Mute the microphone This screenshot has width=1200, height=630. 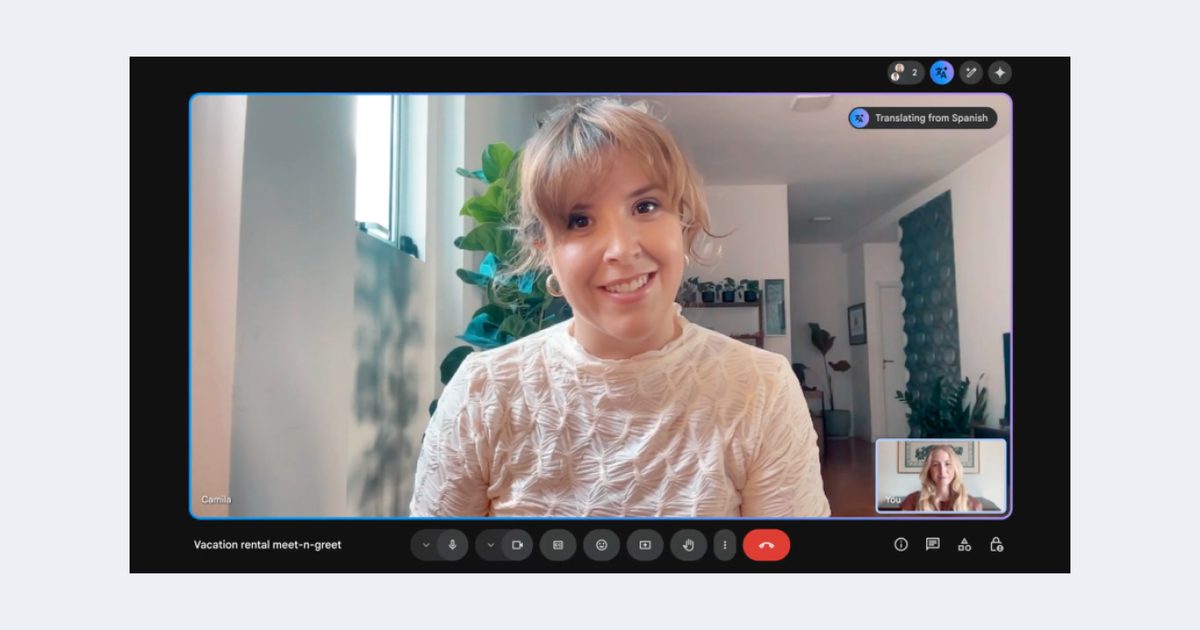(453, 545)
